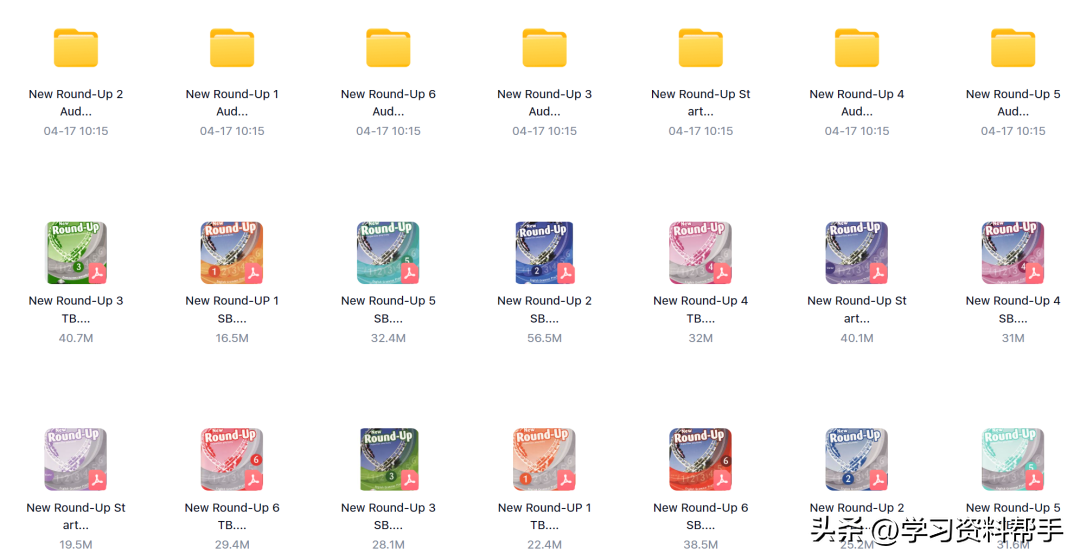Open New Round-Up Start PDF, 40.1M
Screen dimensions: 1080x560
click(x=857, y=253)
